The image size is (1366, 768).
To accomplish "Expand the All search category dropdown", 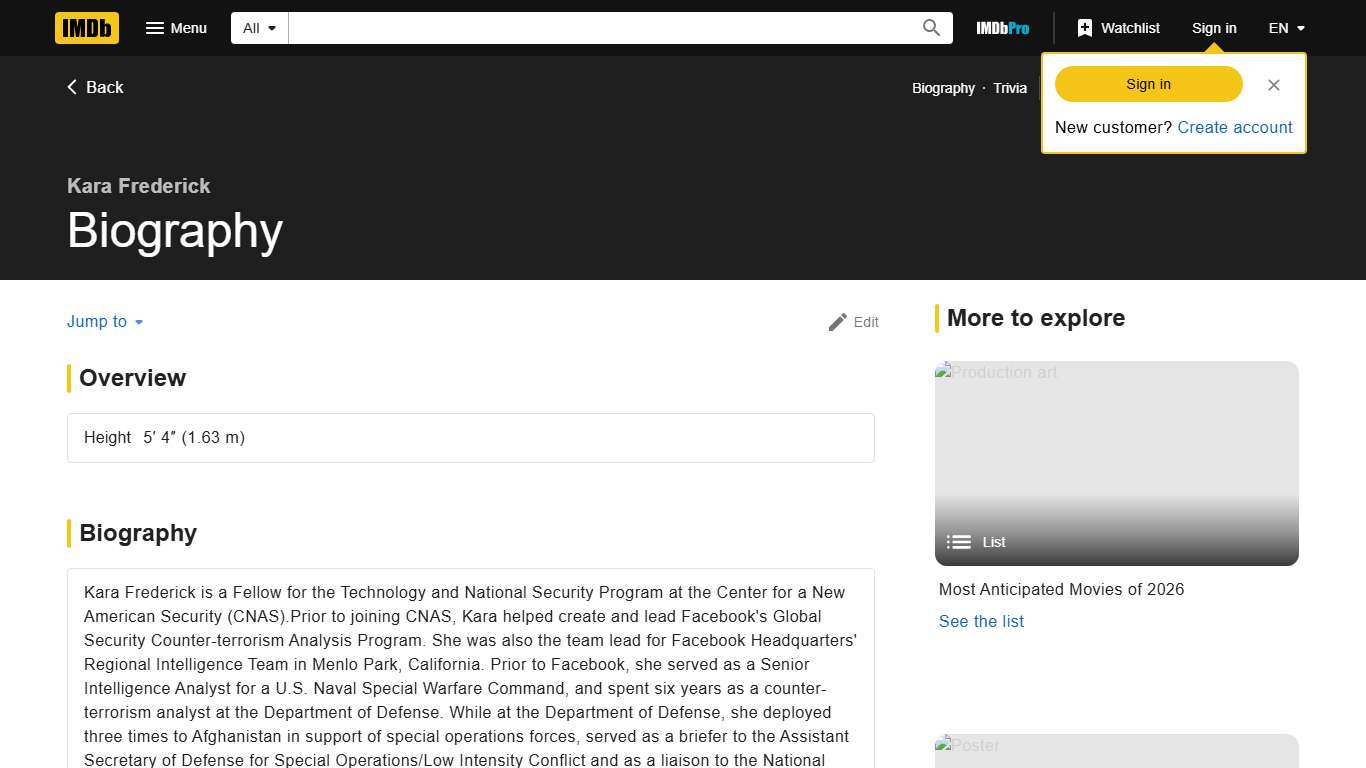I will pos(259,28).
